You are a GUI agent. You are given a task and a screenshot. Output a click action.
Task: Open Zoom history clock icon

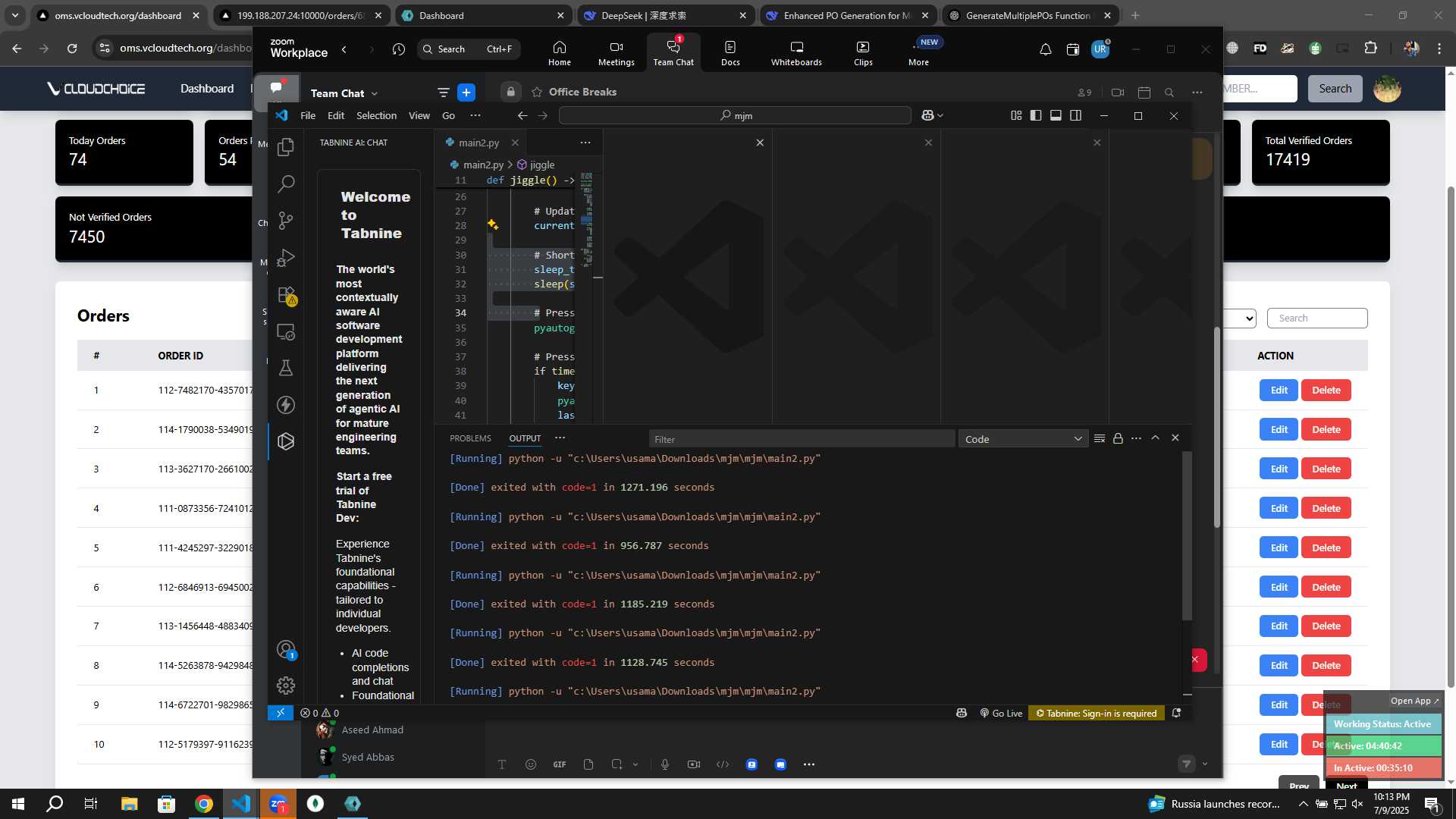coord(399,49)
